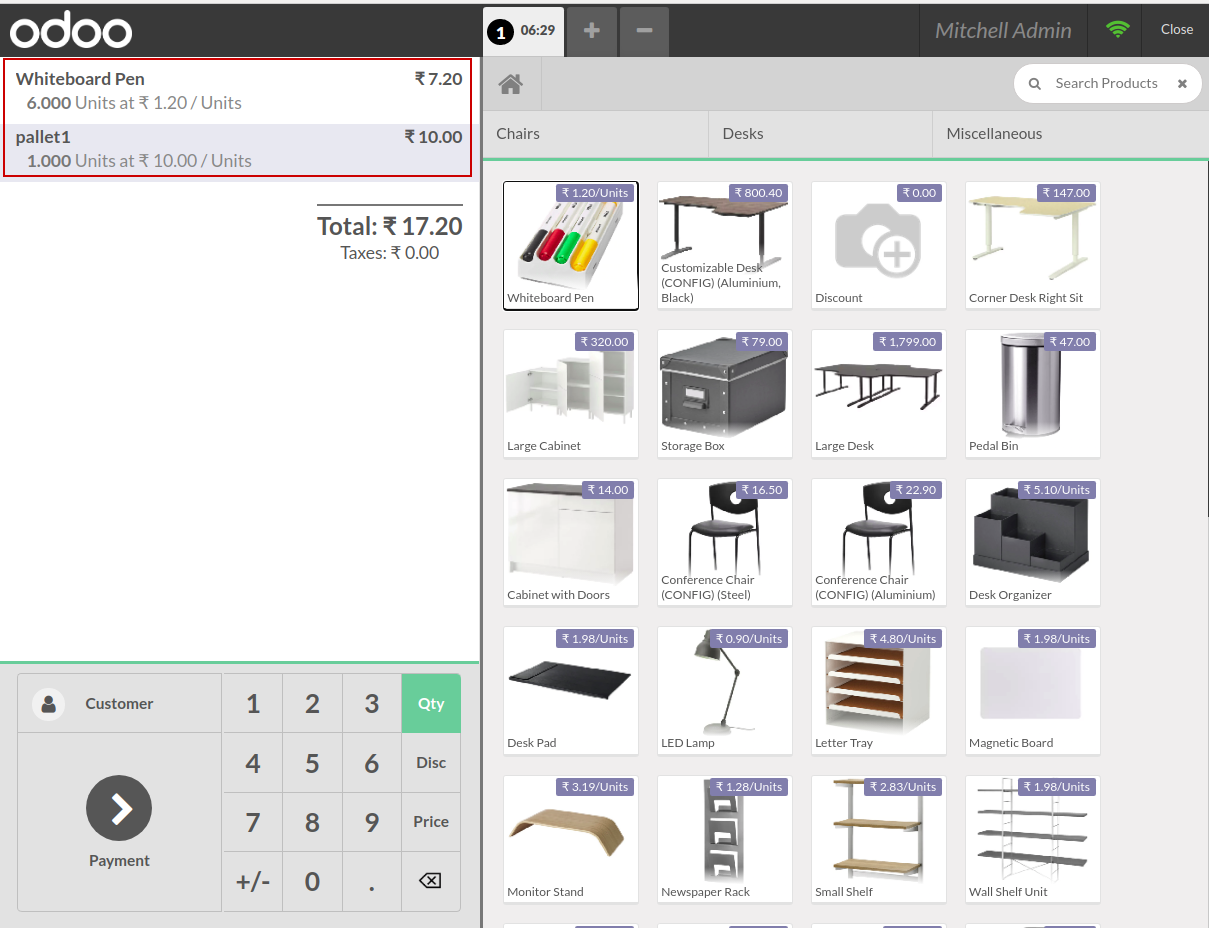
Task: Clear the product search with the x icon
Action: click(x=1182, y=84)
